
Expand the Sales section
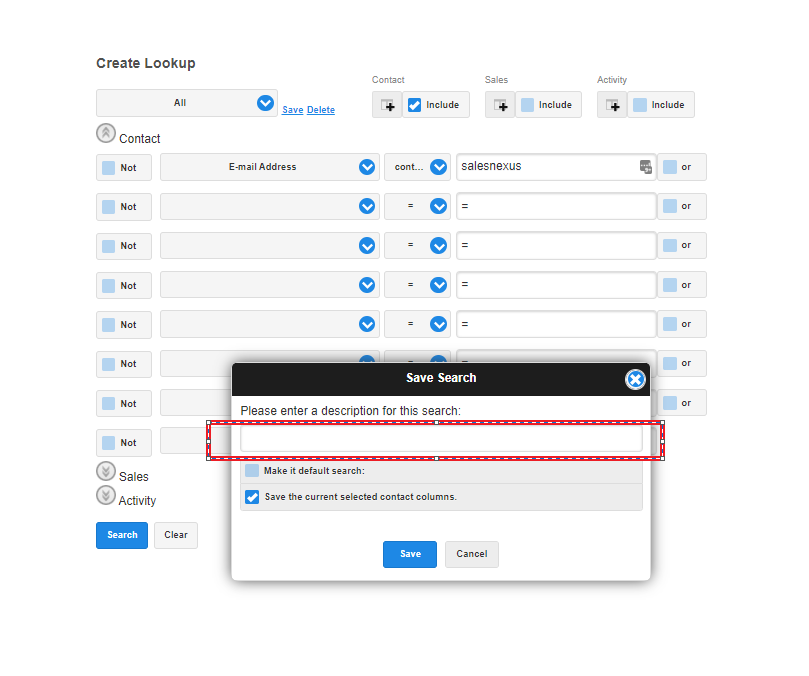(x=105, y=471)
